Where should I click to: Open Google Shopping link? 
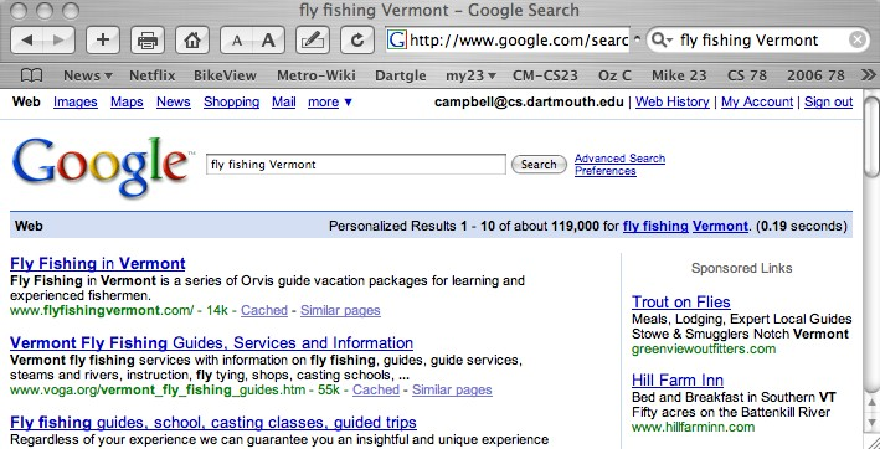(231, 102)
